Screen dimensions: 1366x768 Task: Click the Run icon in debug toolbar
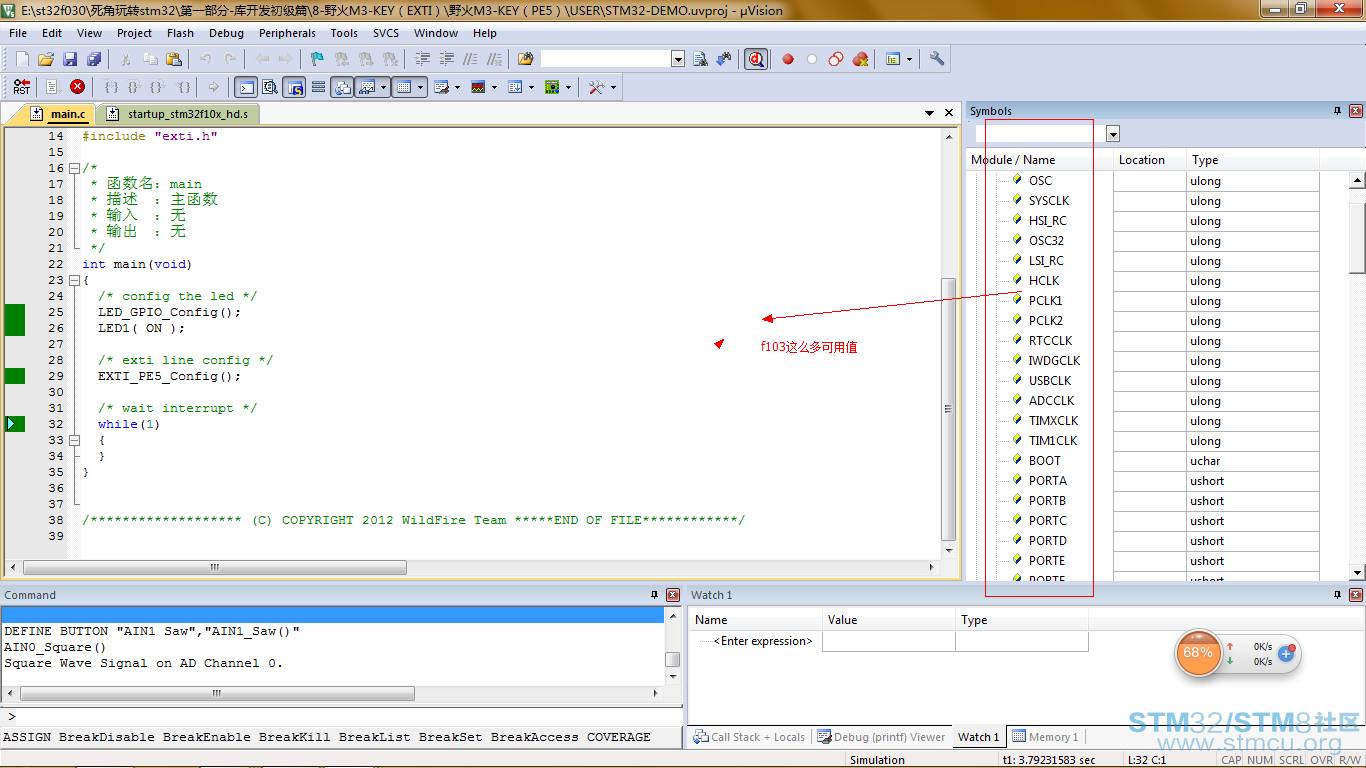coord(53,87)
